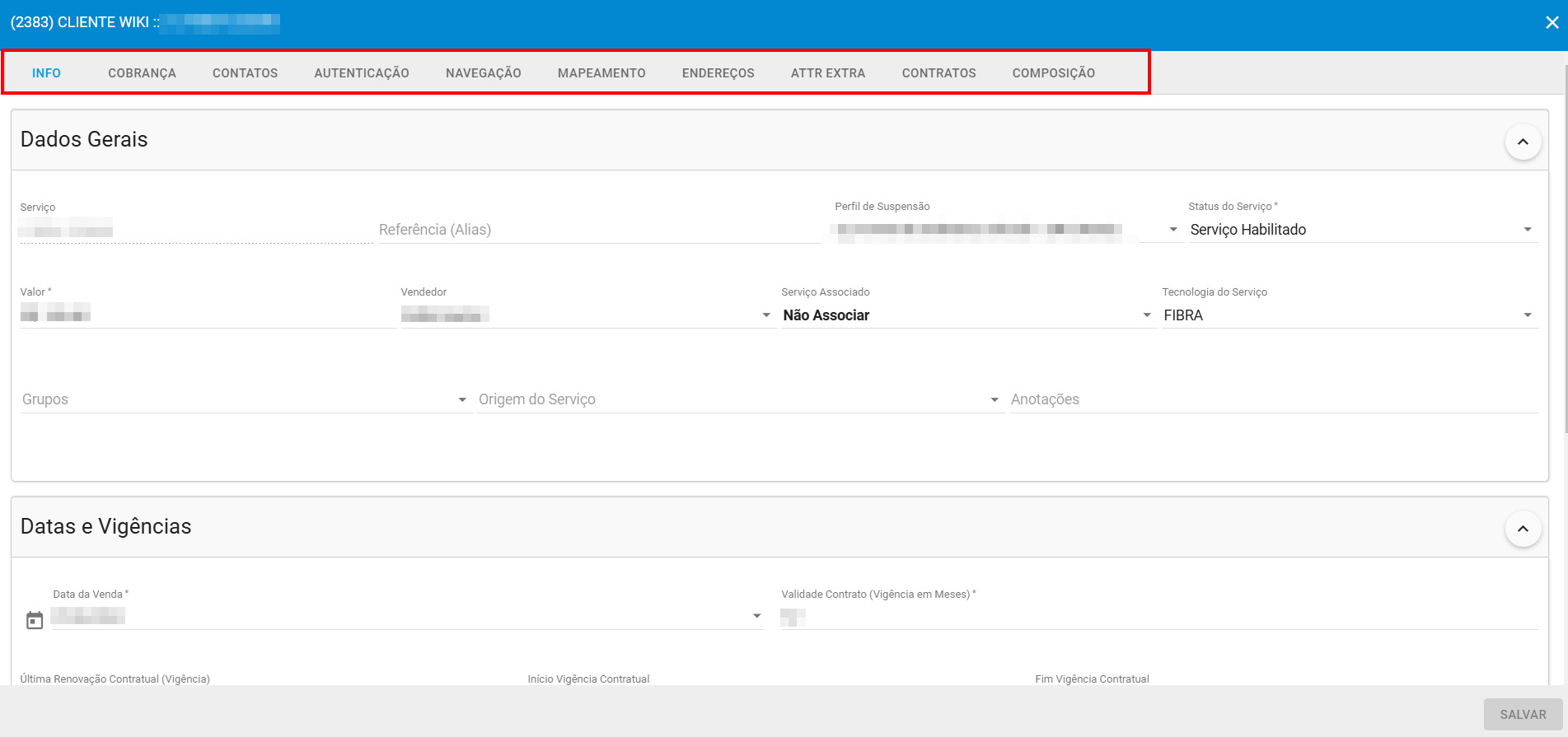Viewport: 1568px width, 737px height.
Task: Click the Serviço field
Action: point(196,230)
